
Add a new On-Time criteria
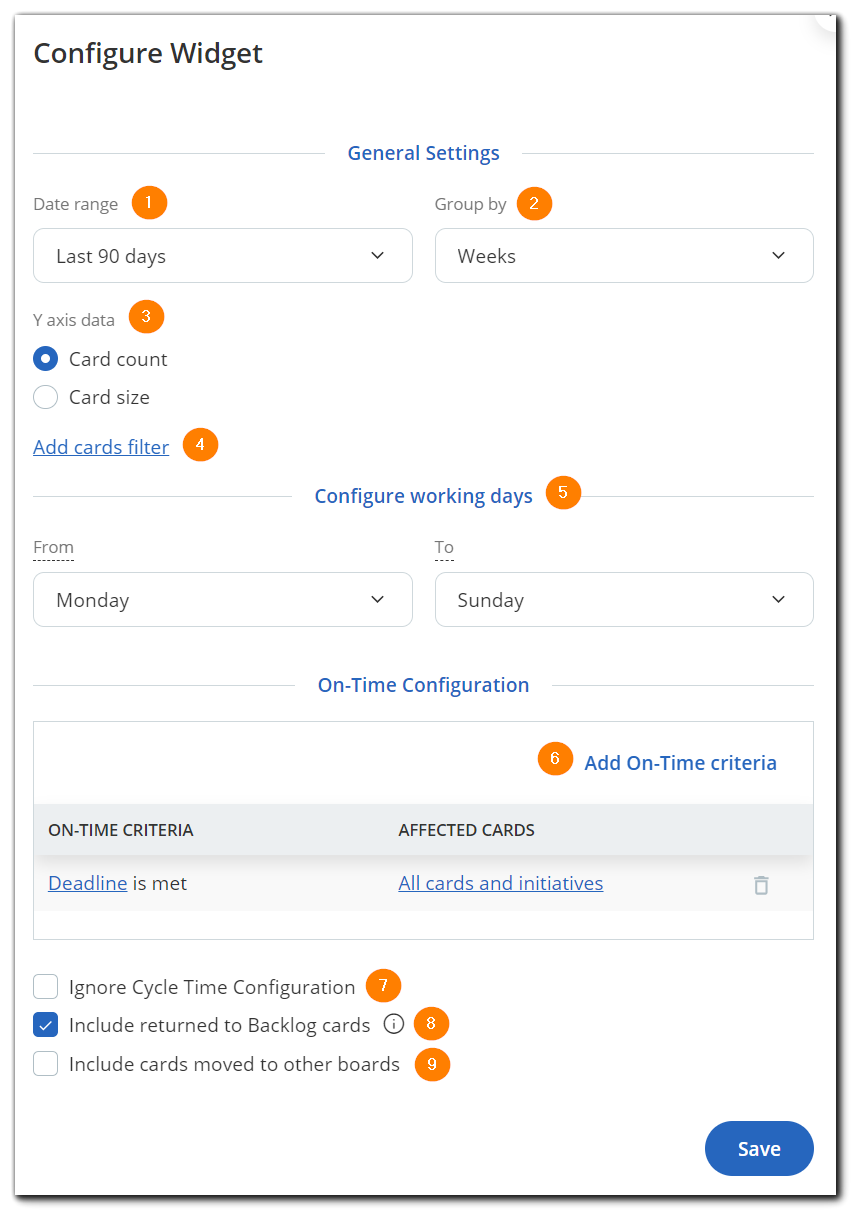pyautogui.click(x=680, y=762)
